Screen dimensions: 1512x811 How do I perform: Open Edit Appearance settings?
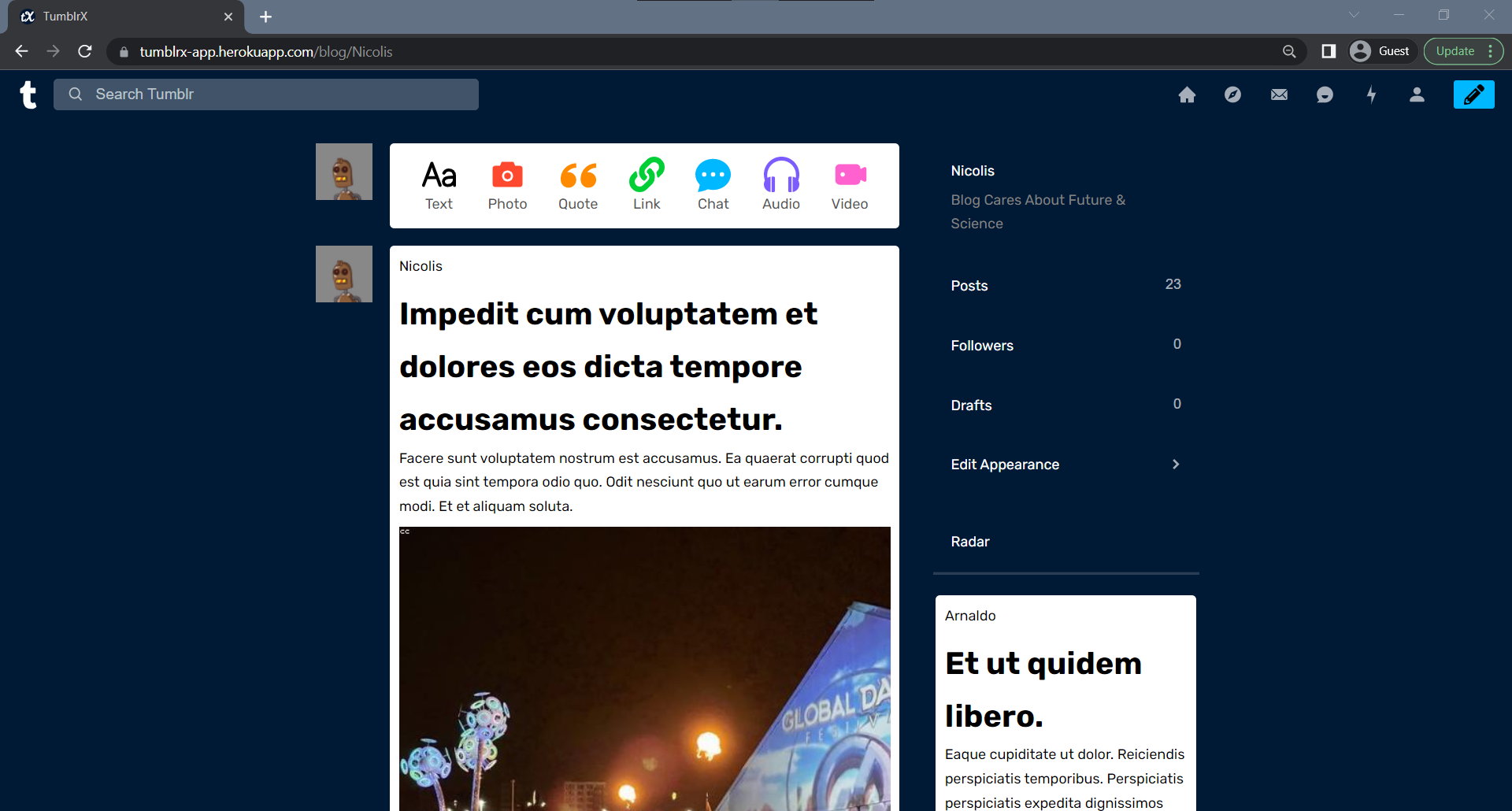point(1005,465)
